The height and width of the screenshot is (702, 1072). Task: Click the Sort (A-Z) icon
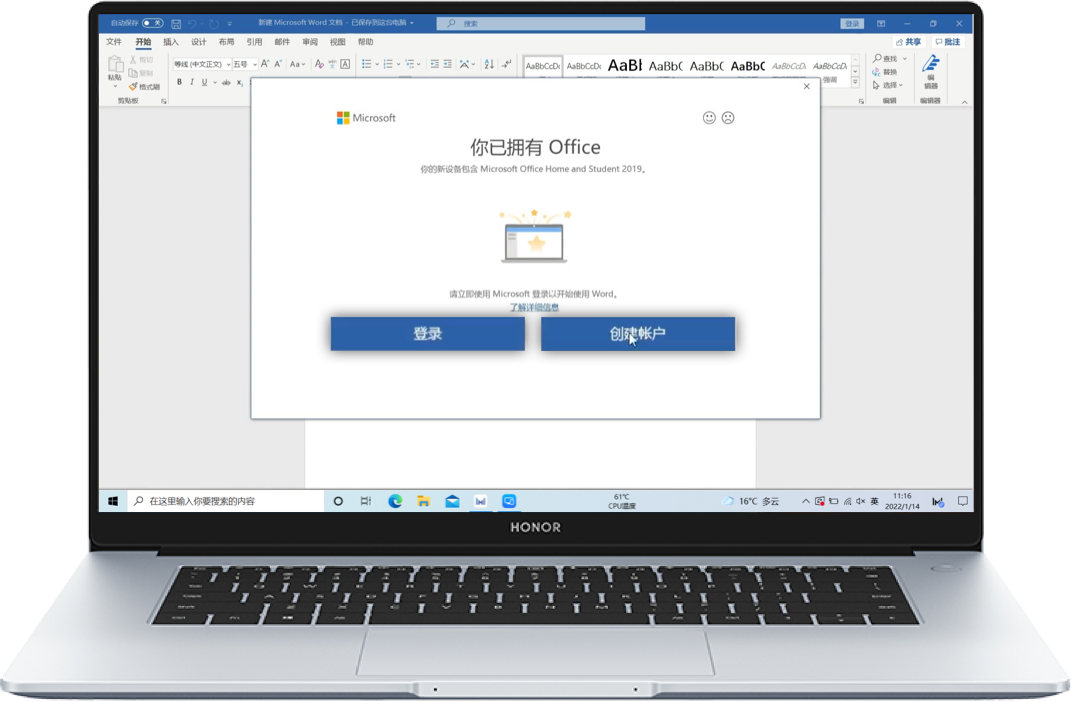click(x=489, y=64)
